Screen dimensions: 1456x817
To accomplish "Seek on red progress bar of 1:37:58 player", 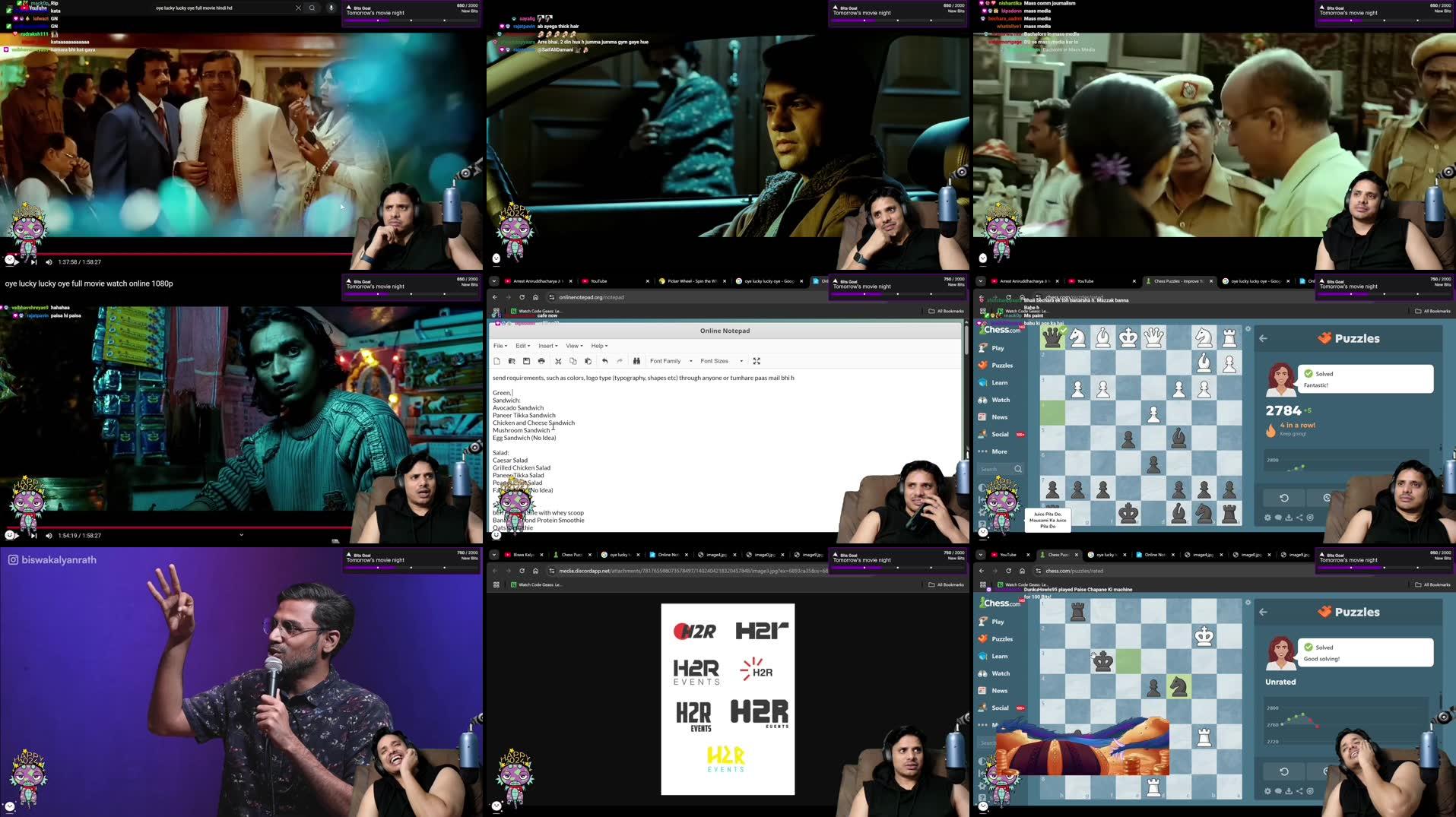I will pos(179,253).
